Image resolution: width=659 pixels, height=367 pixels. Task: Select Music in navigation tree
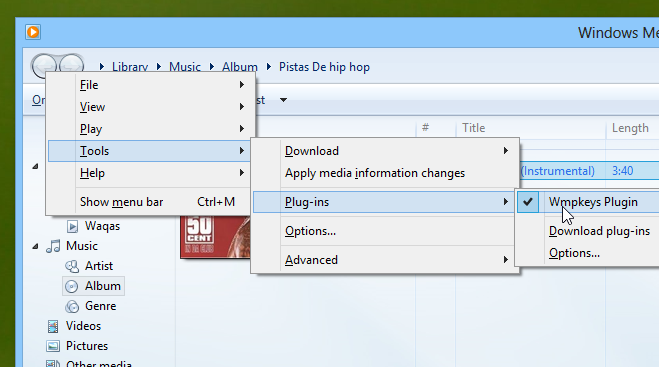pyautogui.click(x=82, y=246)
